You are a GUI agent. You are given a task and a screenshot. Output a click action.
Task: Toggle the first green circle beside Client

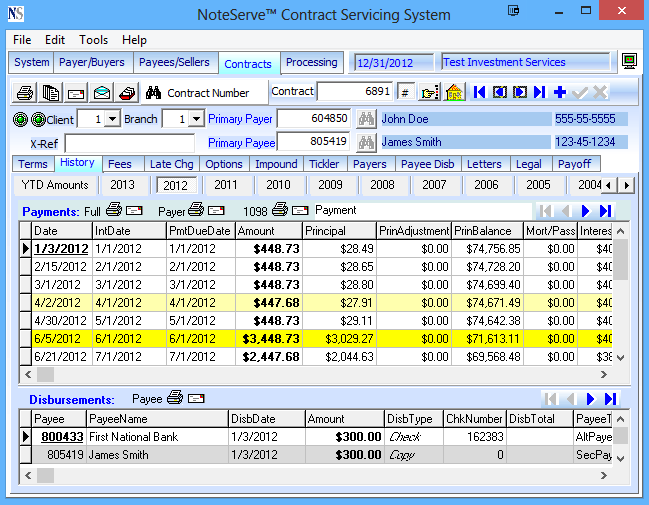click(x=22, y=119)
